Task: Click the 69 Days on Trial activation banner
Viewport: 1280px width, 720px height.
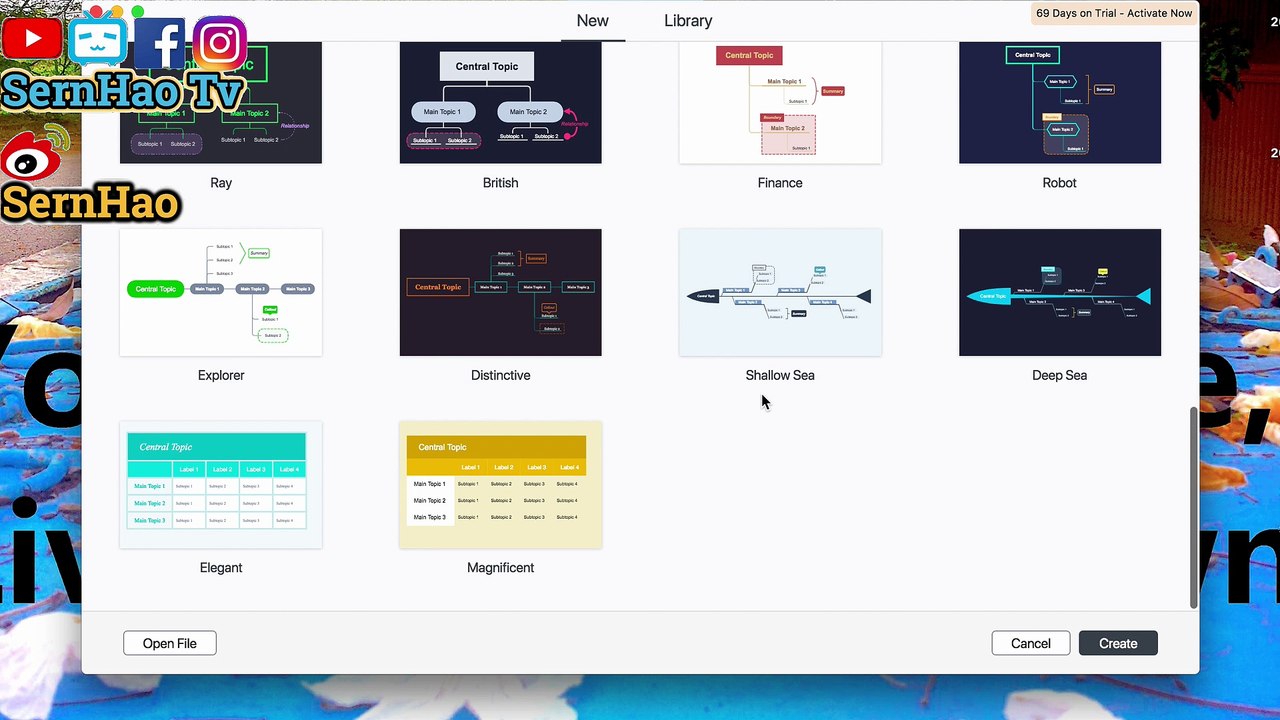Action: click(1114, 14)
